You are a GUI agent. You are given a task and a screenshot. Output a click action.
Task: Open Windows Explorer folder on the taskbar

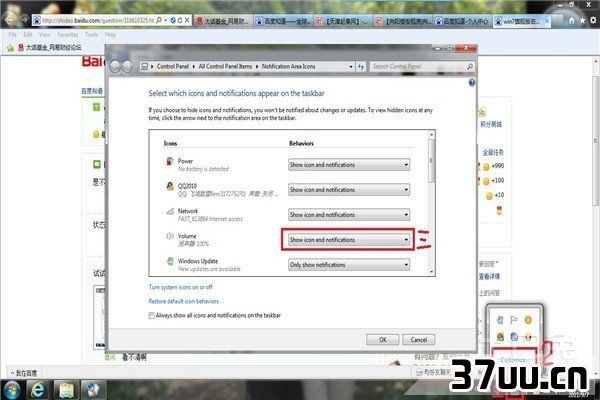pyautogui.click(x=66, y=390)
